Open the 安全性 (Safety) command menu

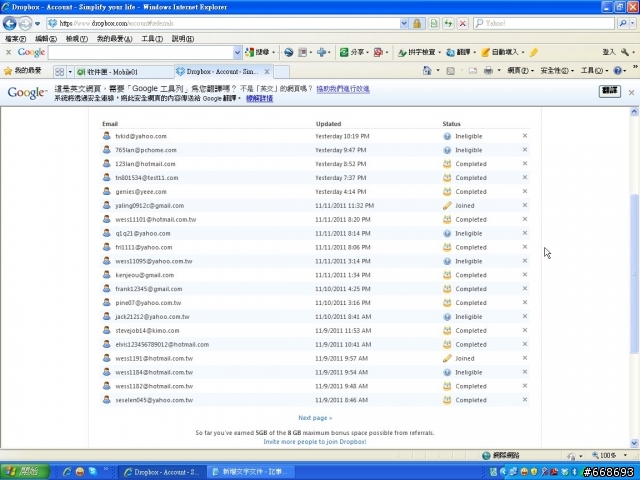click(x=557, y=71)
